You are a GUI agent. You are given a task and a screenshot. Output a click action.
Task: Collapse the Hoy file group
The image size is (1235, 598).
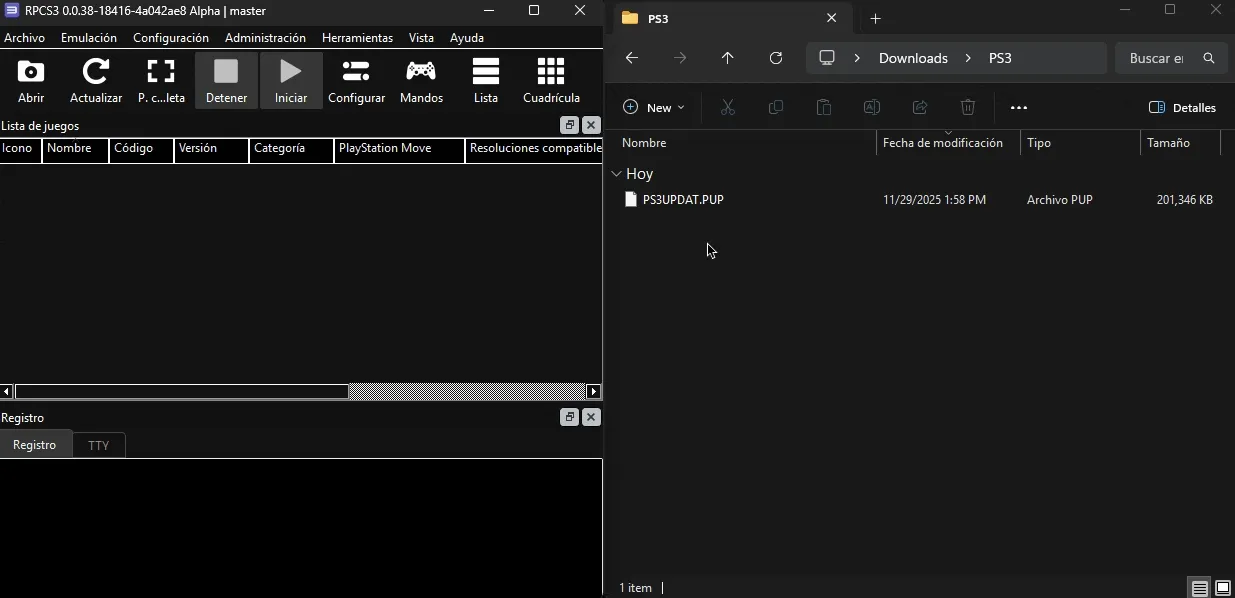[616, 174]
